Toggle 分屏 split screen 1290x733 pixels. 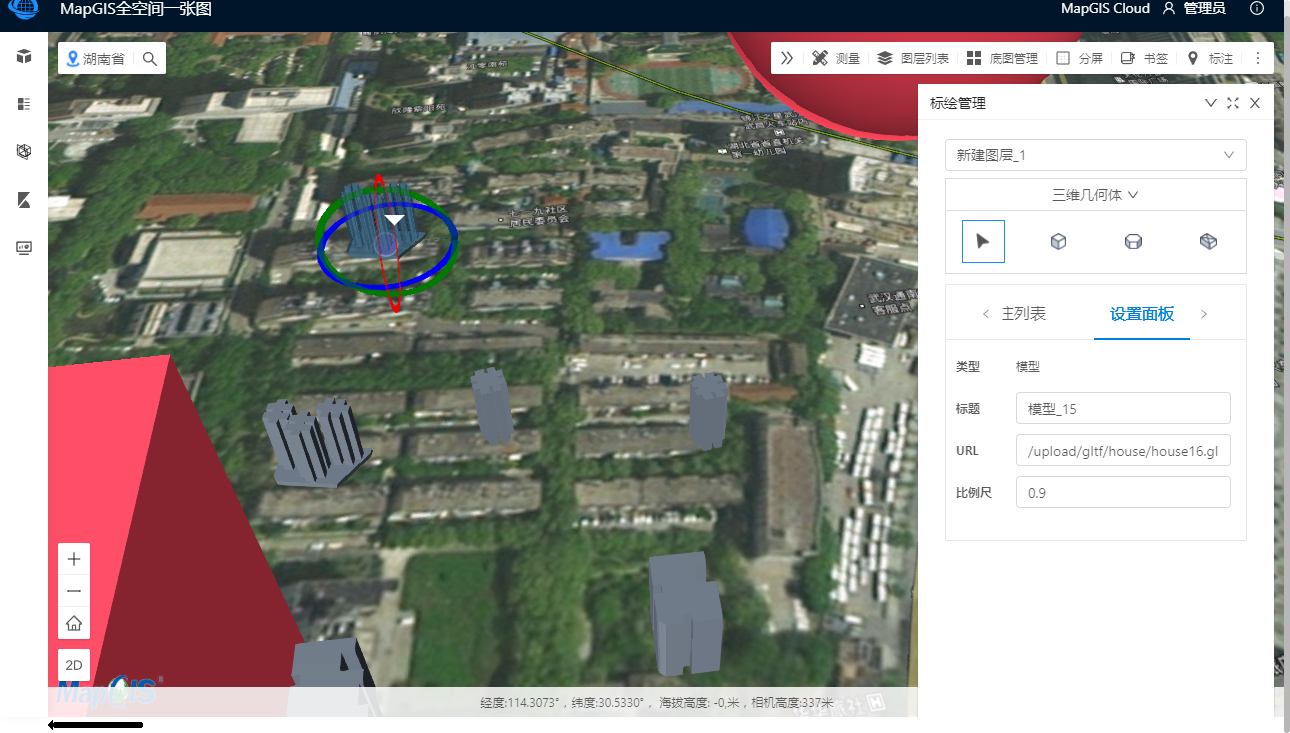pos(1079,58)
